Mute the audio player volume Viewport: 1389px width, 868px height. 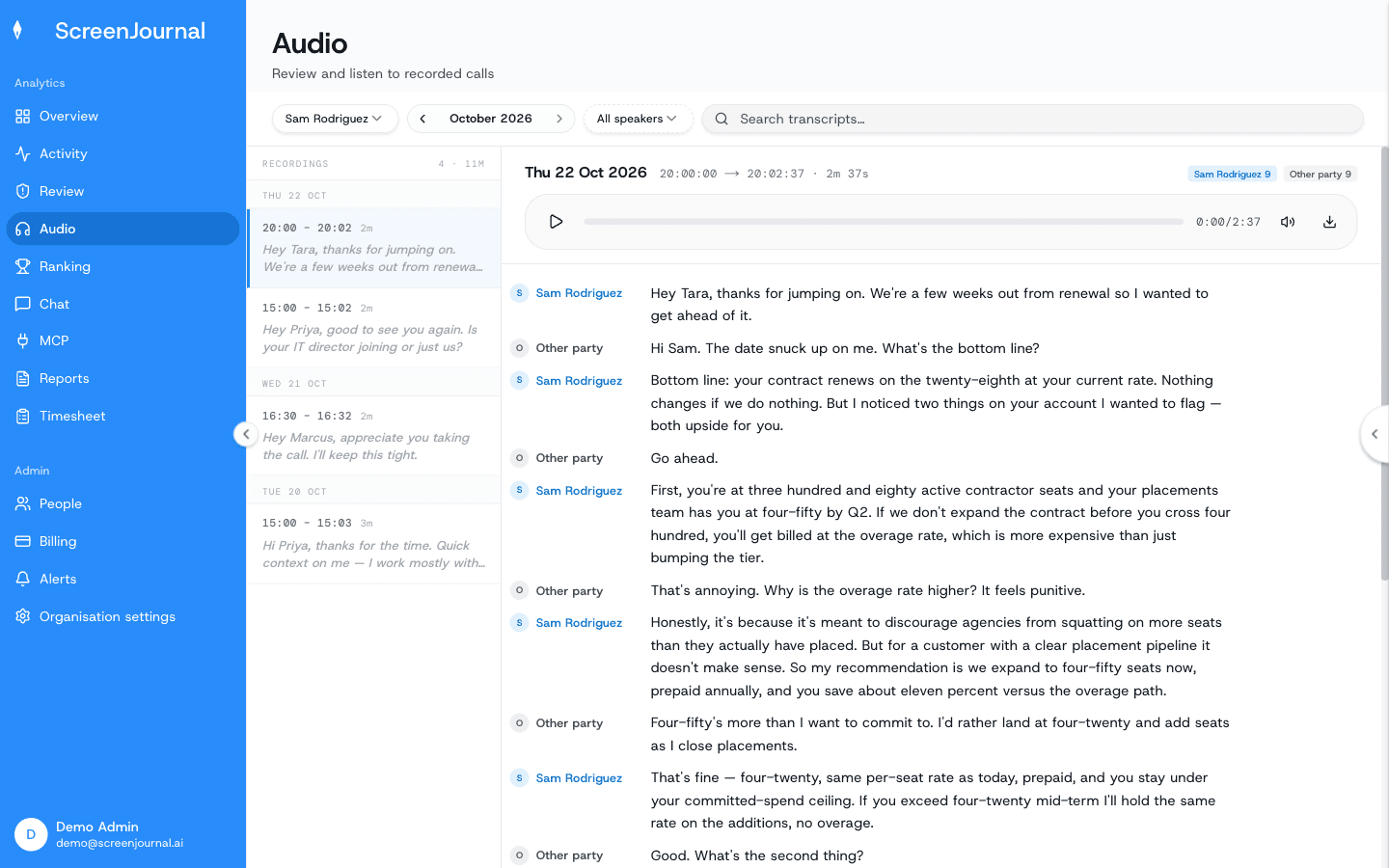tap(1288, 222)
